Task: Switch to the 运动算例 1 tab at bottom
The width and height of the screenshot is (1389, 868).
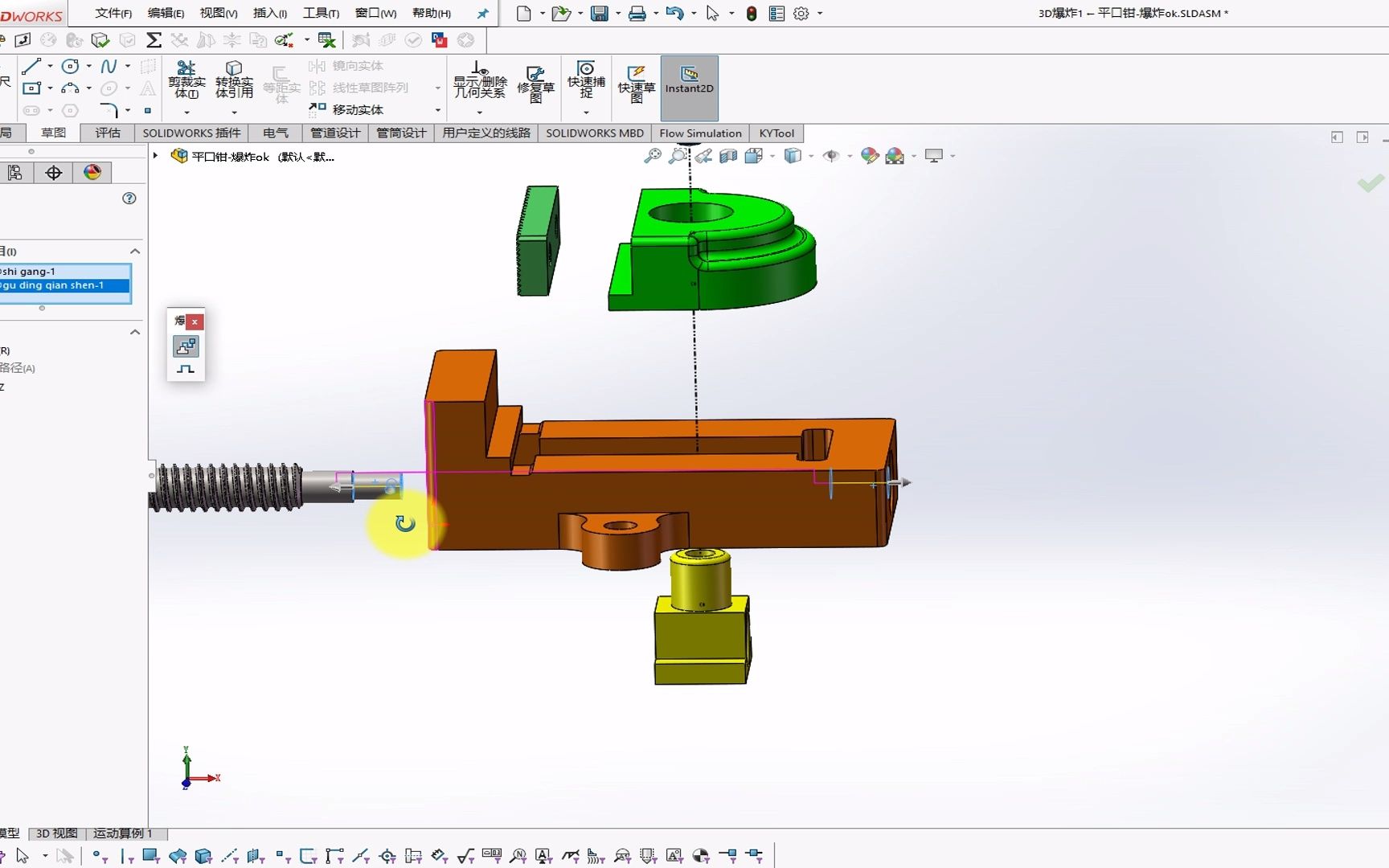Action: 125,833
